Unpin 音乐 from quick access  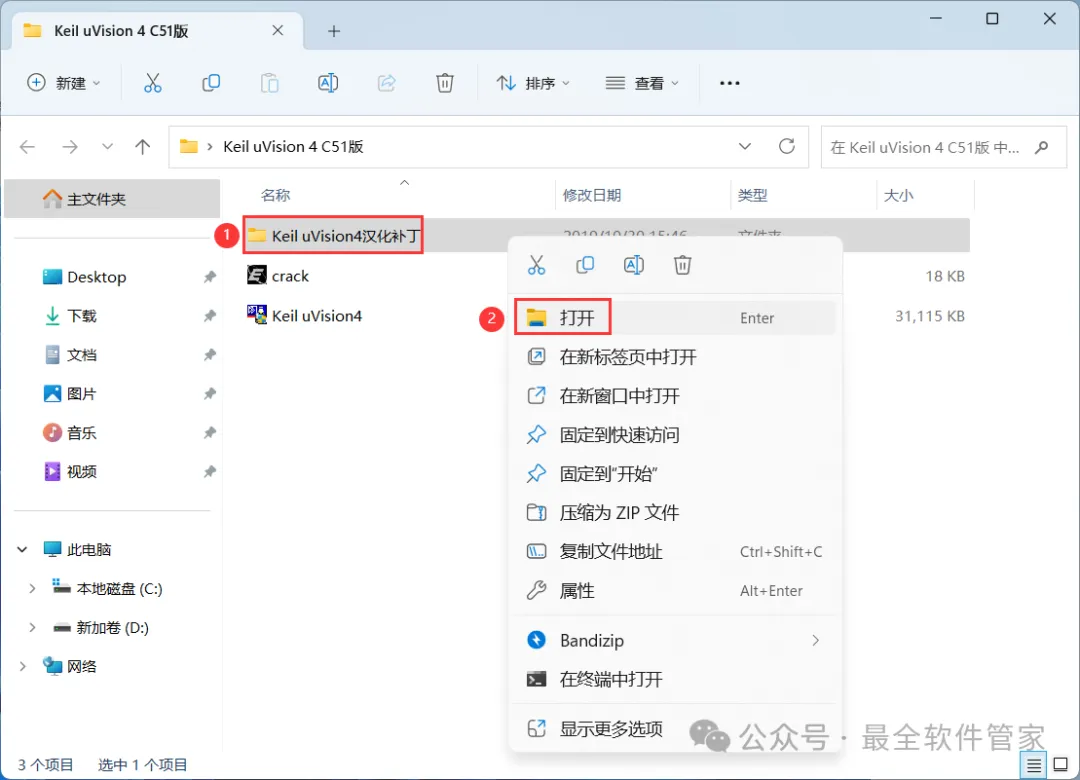pos(209,433)
